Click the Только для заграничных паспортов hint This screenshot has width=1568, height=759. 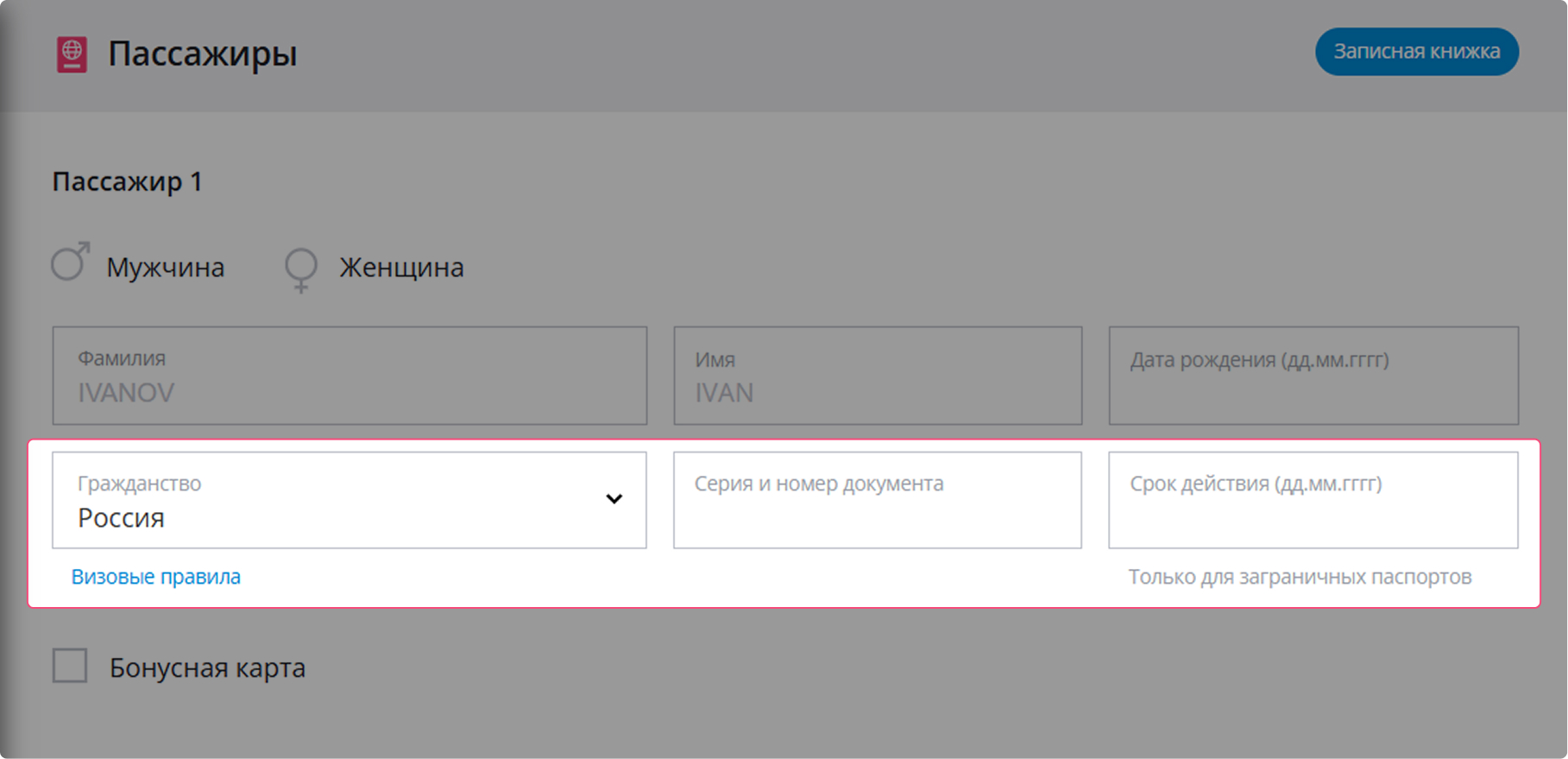(x=1300, y=577)
